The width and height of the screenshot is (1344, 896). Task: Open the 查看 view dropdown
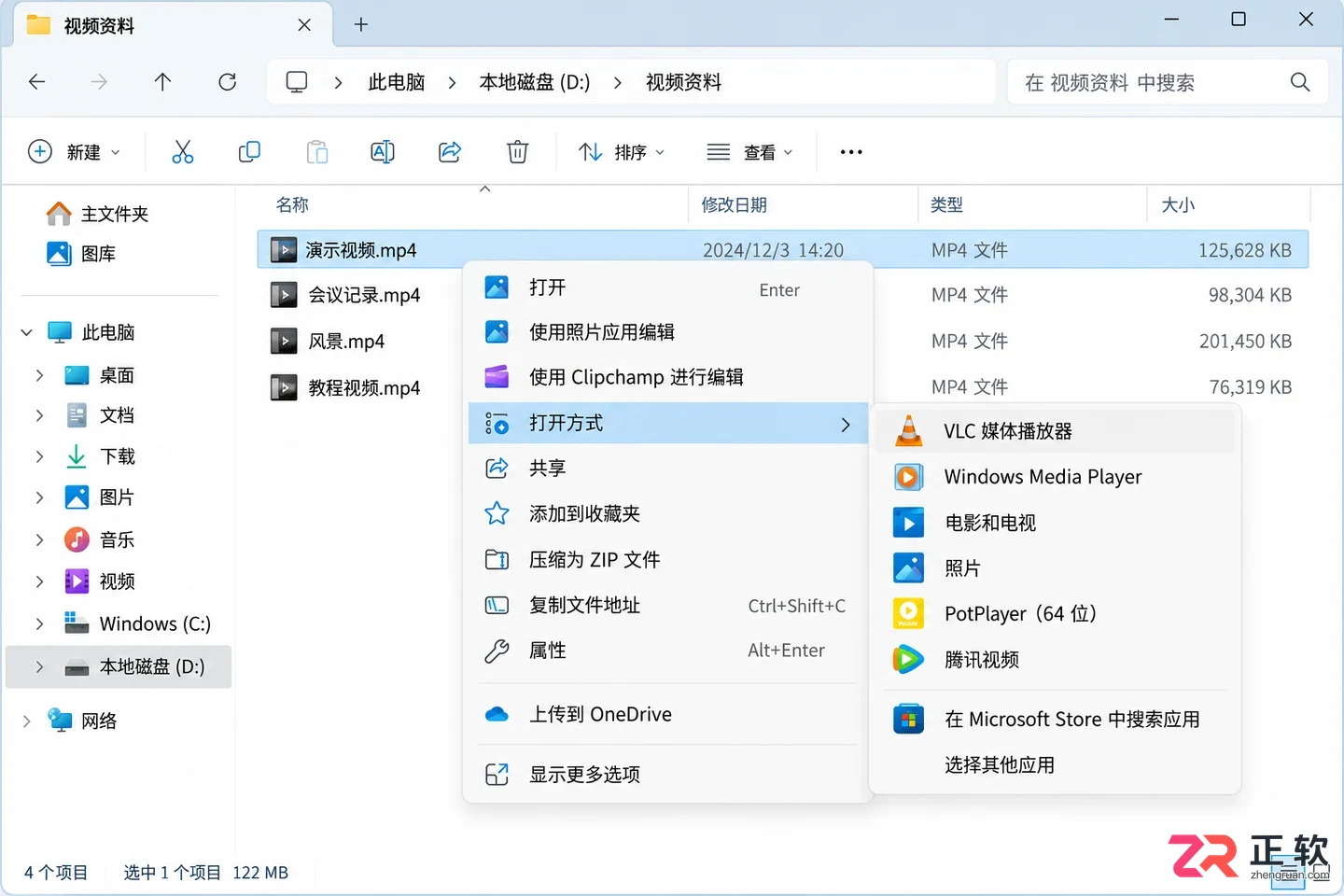[x=750, y=152]
